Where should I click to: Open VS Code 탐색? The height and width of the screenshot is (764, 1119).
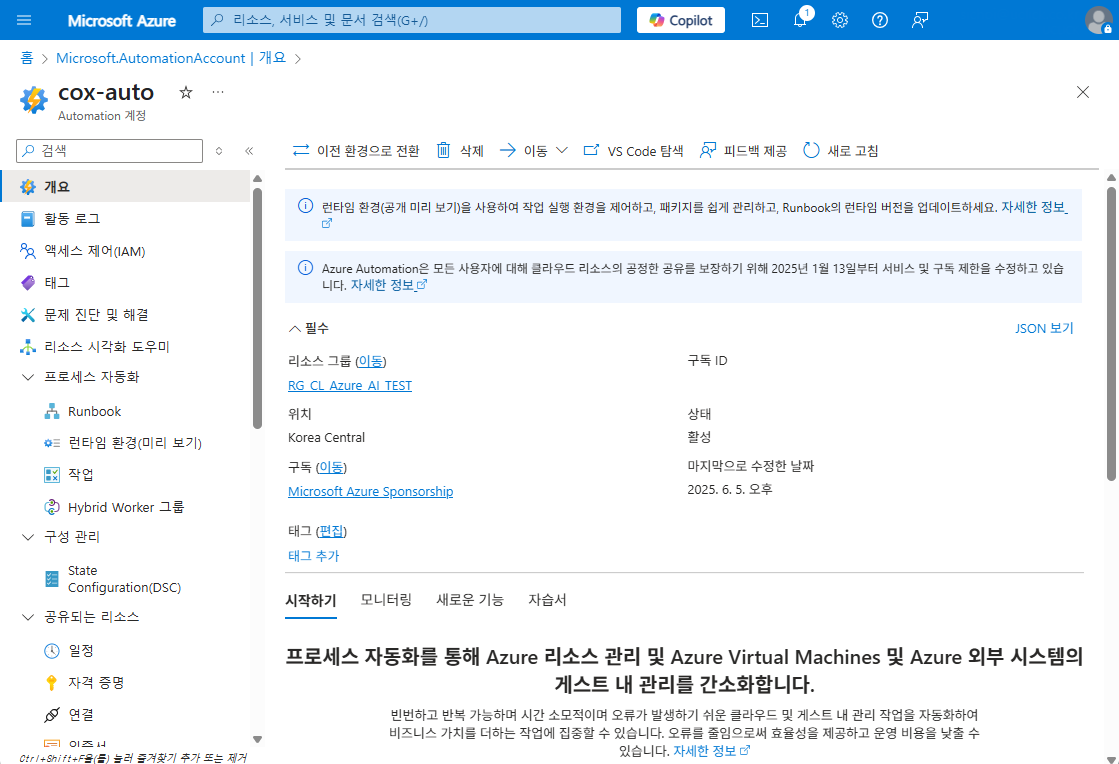[x=633, y=151]
